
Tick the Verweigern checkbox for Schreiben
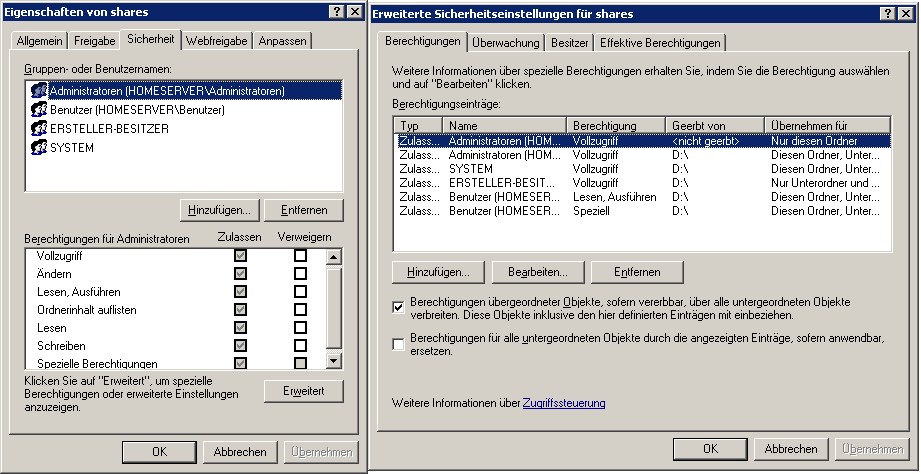point(300,345)
